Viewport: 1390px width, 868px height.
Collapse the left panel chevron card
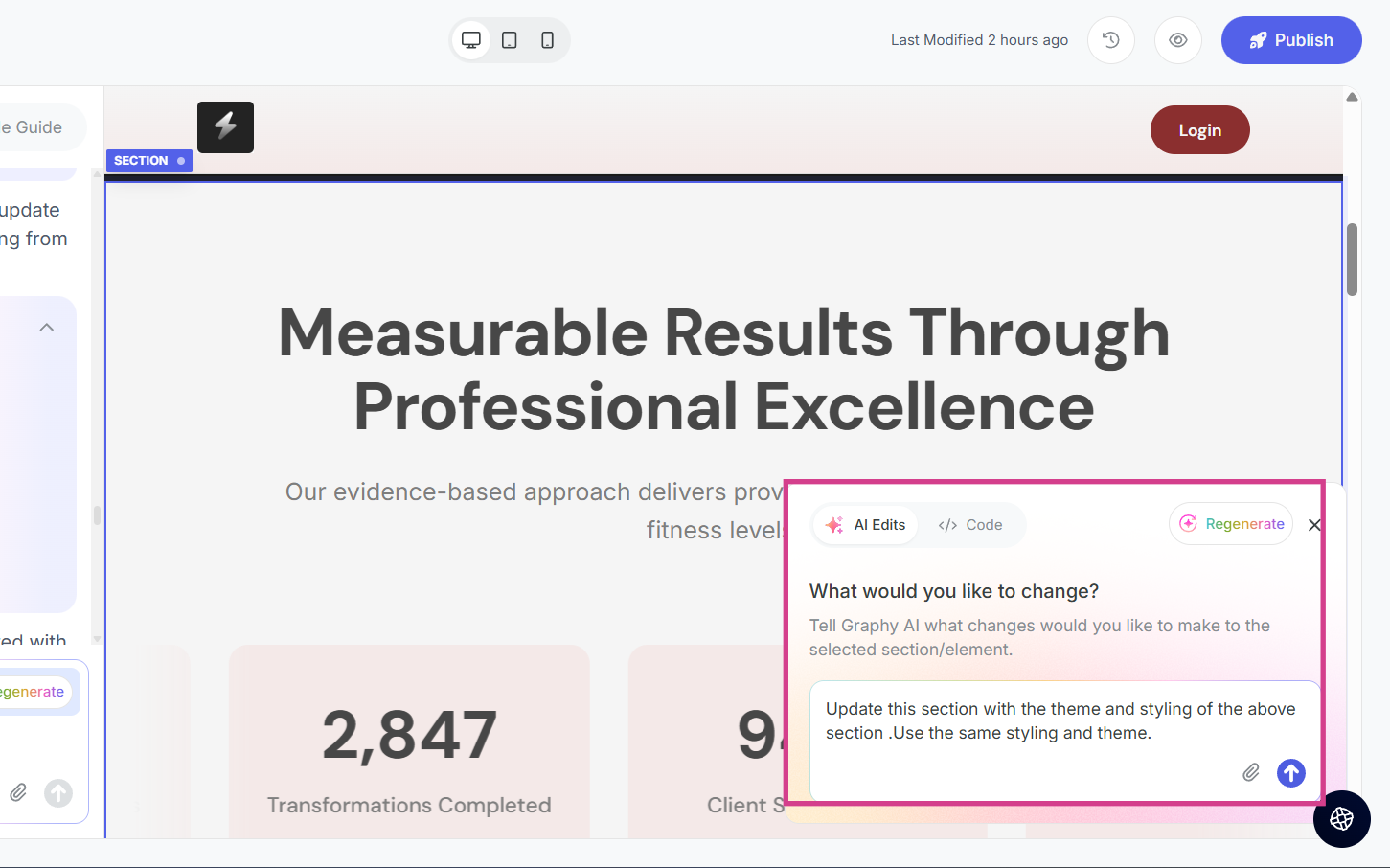[46, 328]
